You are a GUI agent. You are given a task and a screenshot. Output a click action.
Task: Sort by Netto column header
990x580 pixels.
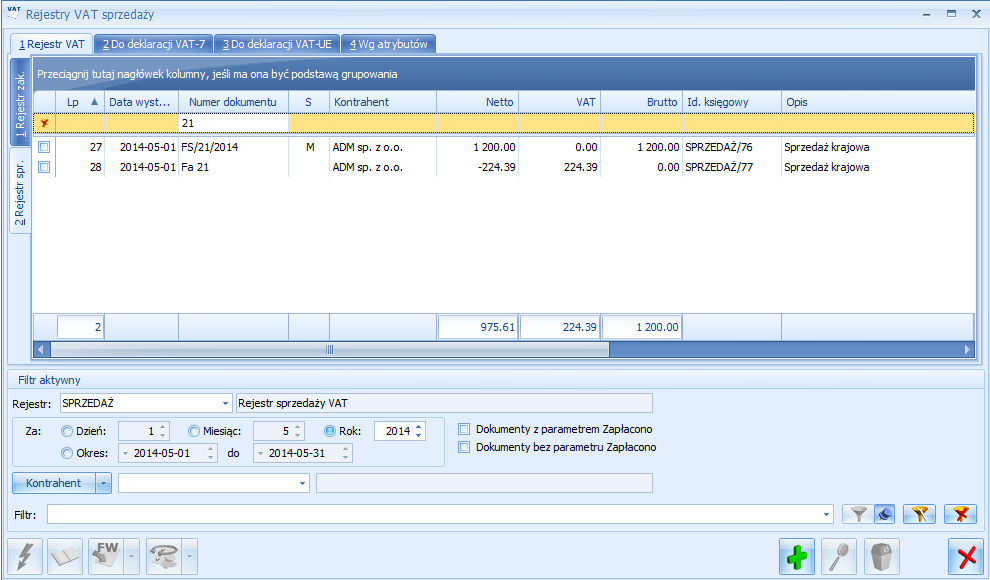pos(477,102)
